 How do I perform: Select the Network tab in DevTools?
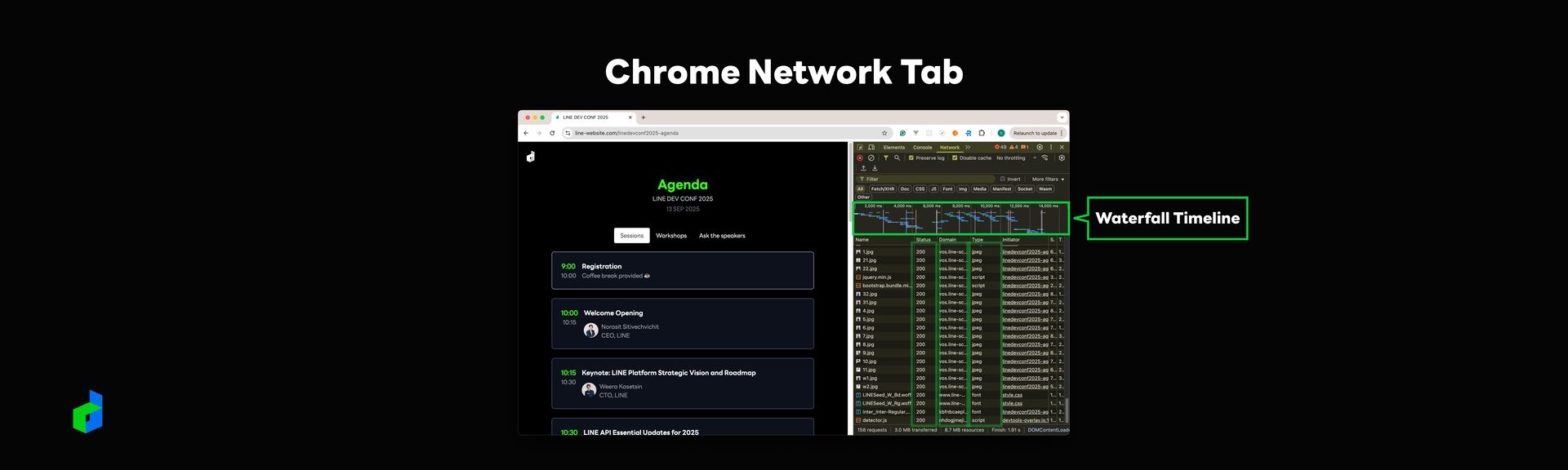coord(950,148)
